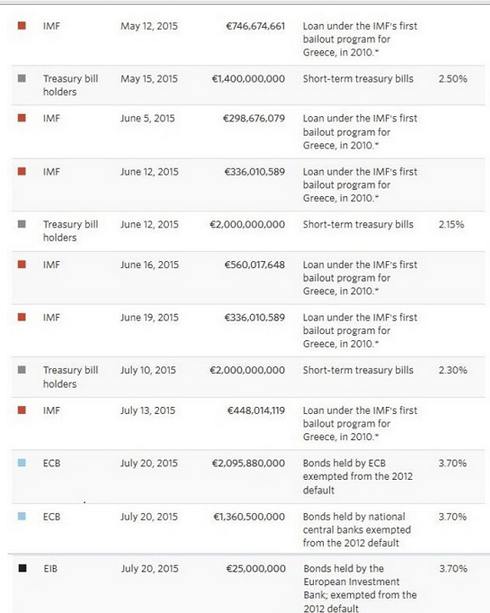Click the €2,000,000,000 amount dated June 12
490x613 pixels.
248,224
